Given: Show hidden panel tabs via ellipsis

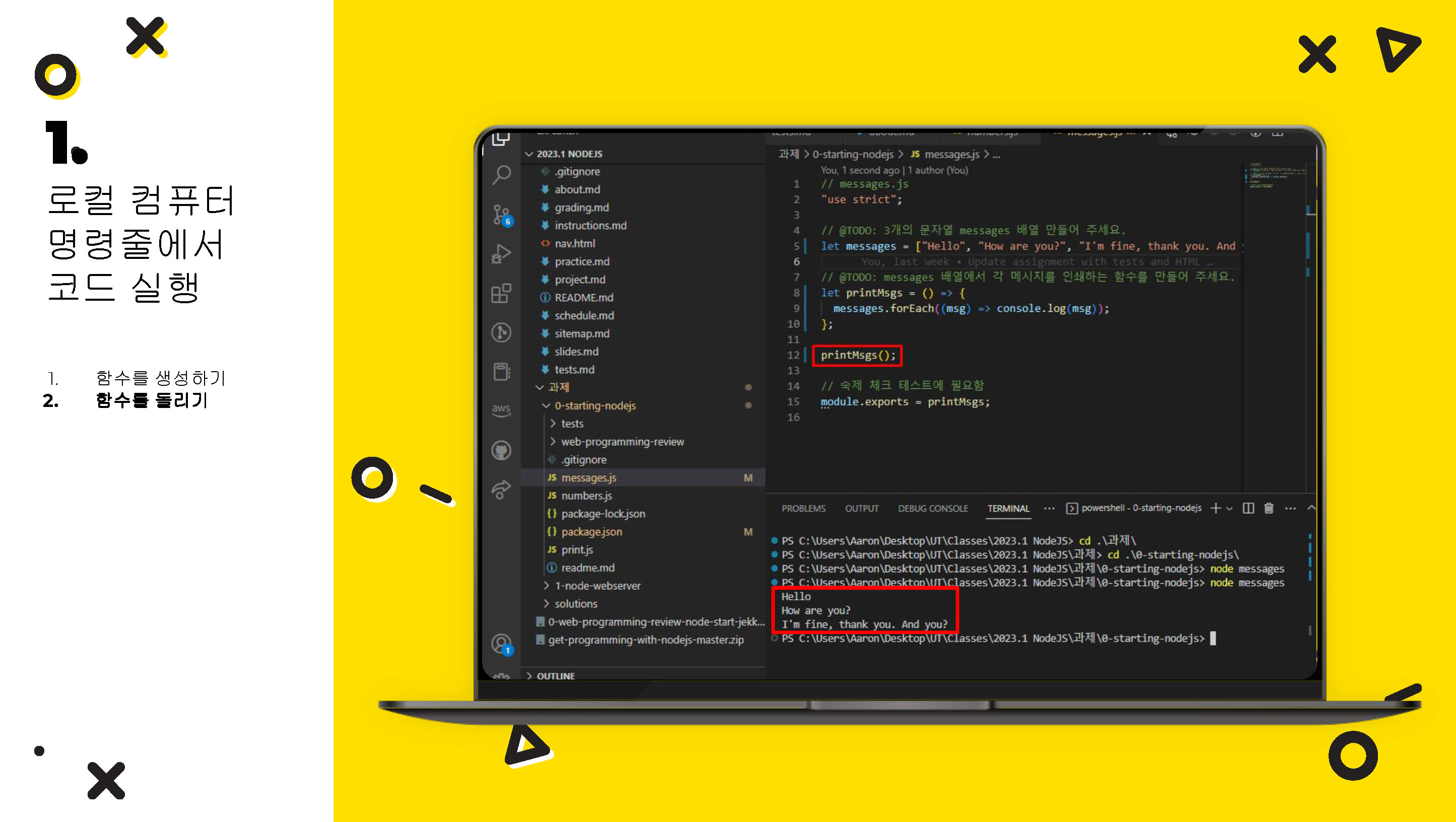Looking at the screenshot, I should pos(1049,508).
